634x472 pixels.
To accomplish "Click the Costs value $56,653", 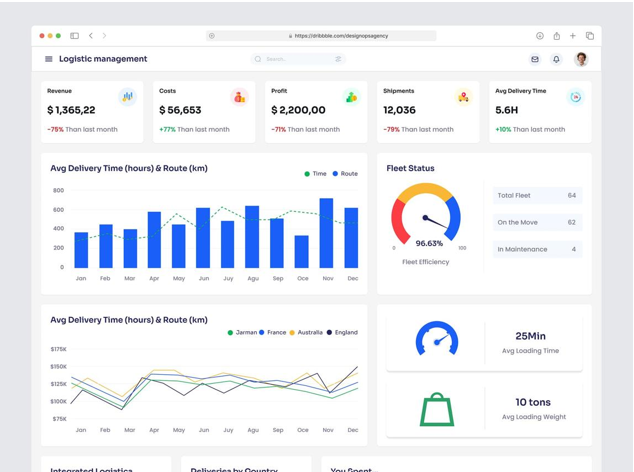I will pos(180,110).
